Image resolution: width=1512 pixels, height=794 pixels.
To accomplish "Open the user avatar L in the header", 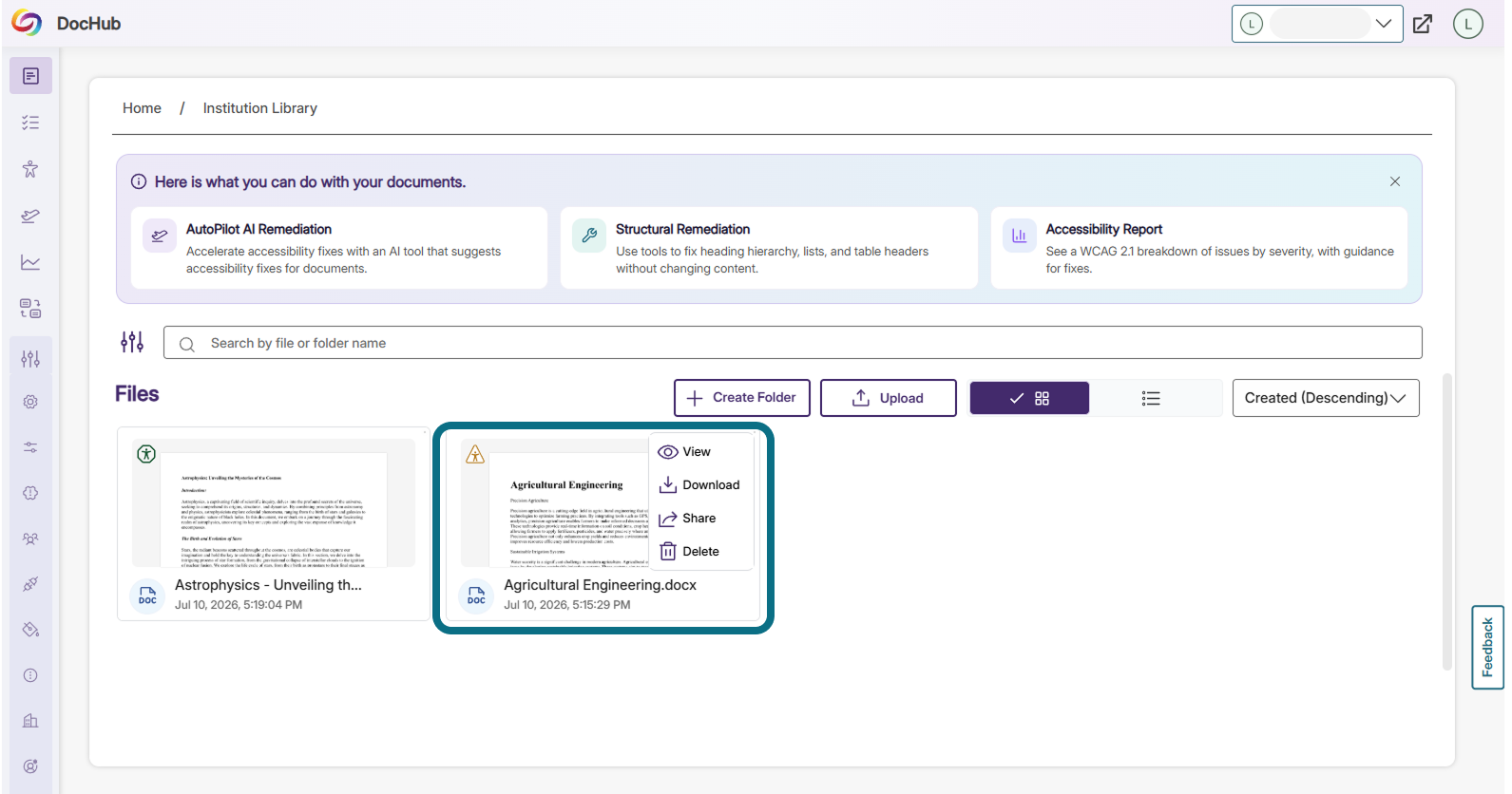I will (x=1468, y=24).
